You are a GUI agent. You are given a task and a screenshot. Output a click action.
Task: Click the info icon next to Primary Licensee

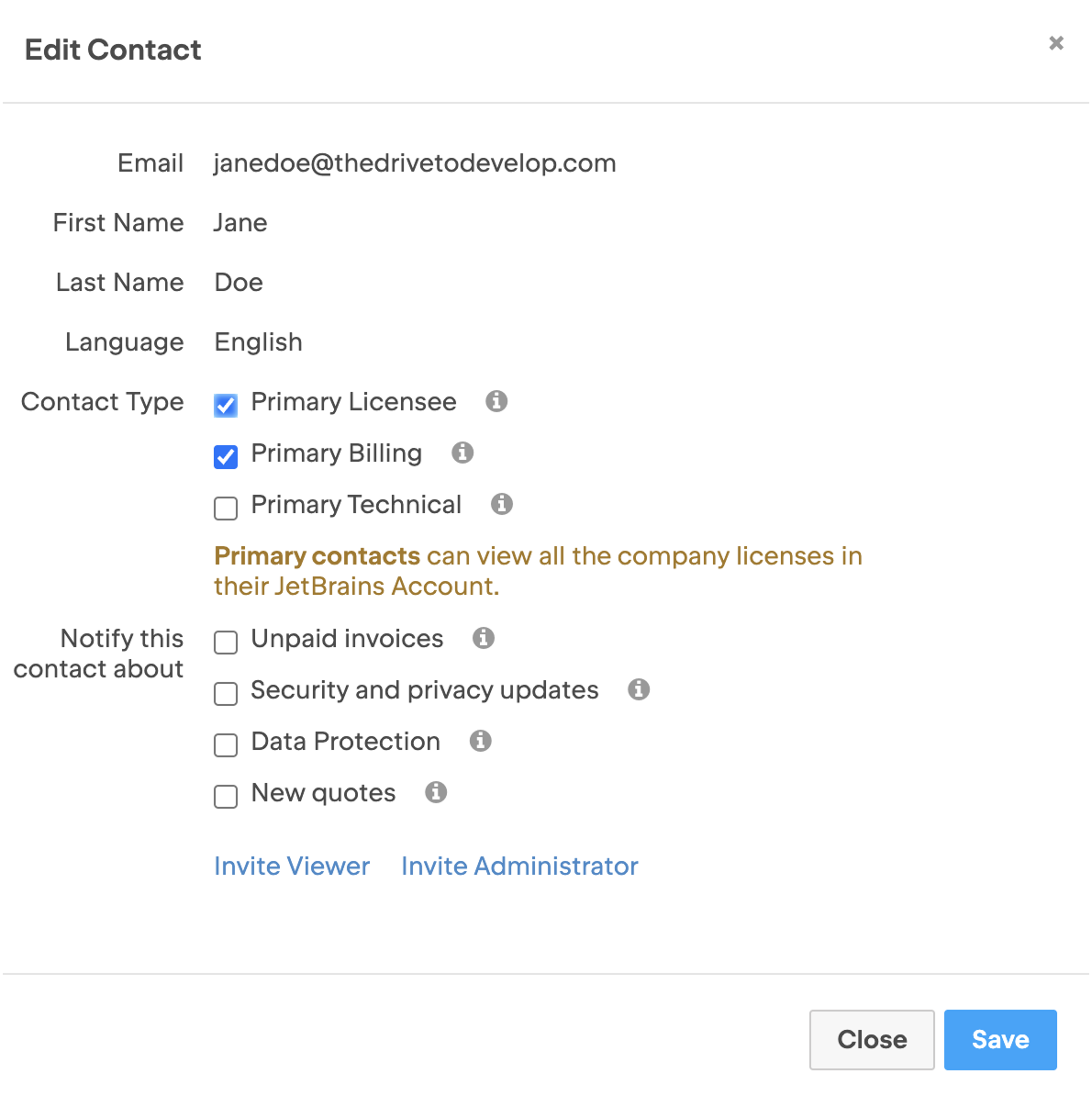(496, 402)
